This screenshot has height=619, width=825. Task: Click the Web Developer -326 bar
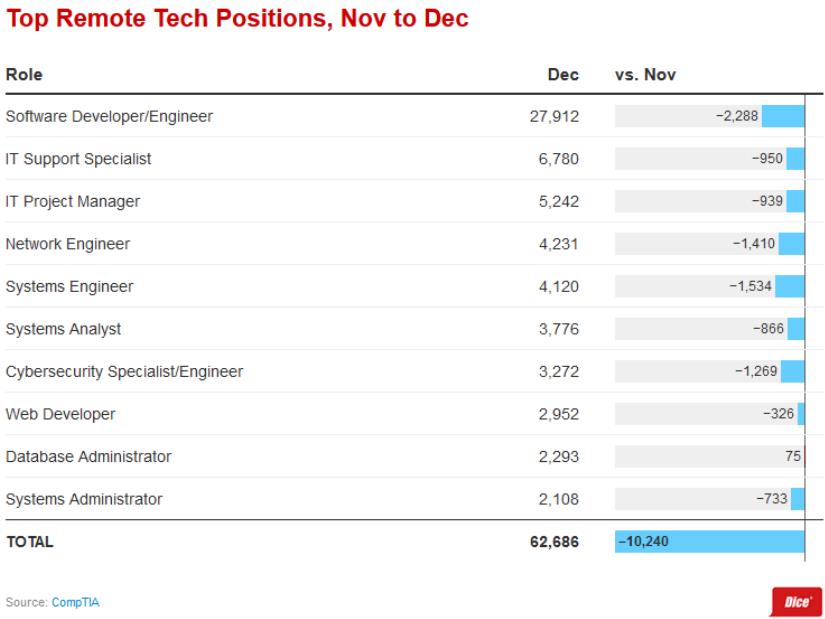(801, 414)
